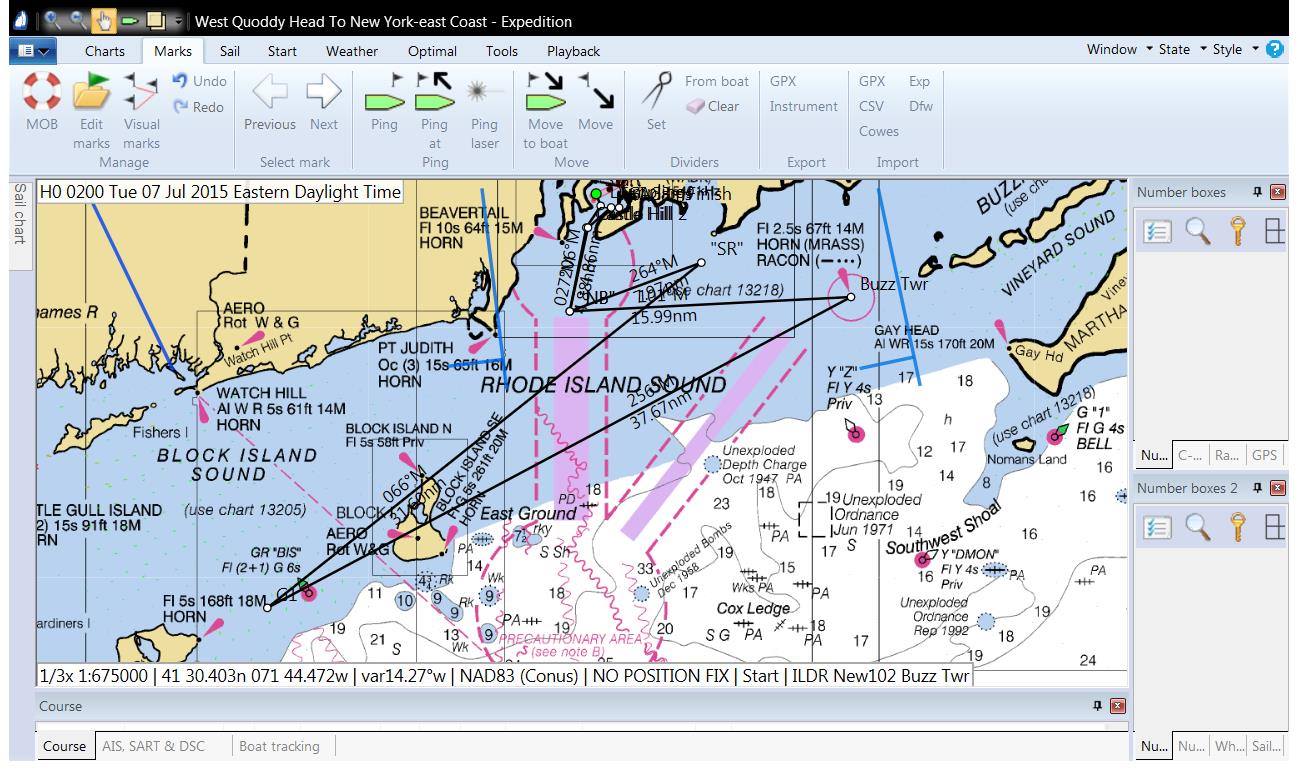Click the key icon in Number boxes
Image resolution: width=1298 pixels, height=770 pixels.
pos(1238,231)
